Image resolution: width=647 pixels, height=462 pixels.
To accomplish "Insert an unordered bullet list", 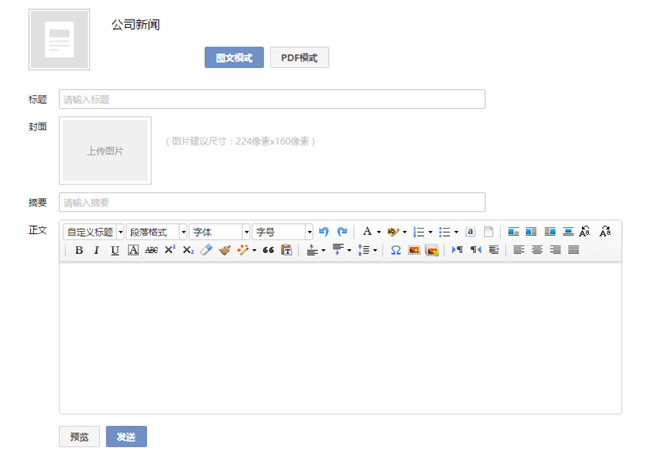I will [444, 232].
